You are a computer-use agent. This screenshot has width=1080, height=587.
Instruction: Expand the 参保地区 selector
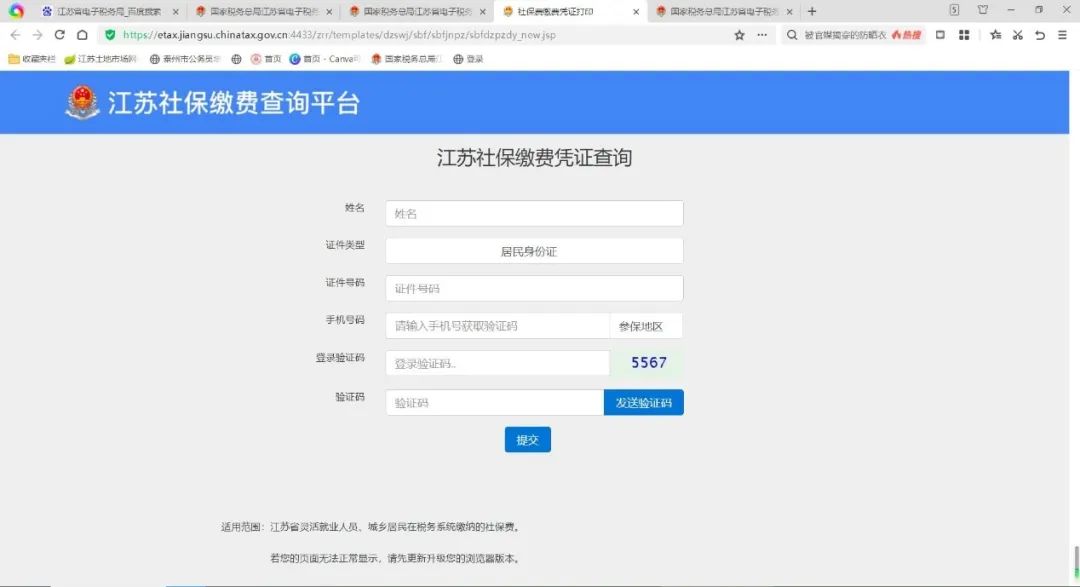[646, 326]
